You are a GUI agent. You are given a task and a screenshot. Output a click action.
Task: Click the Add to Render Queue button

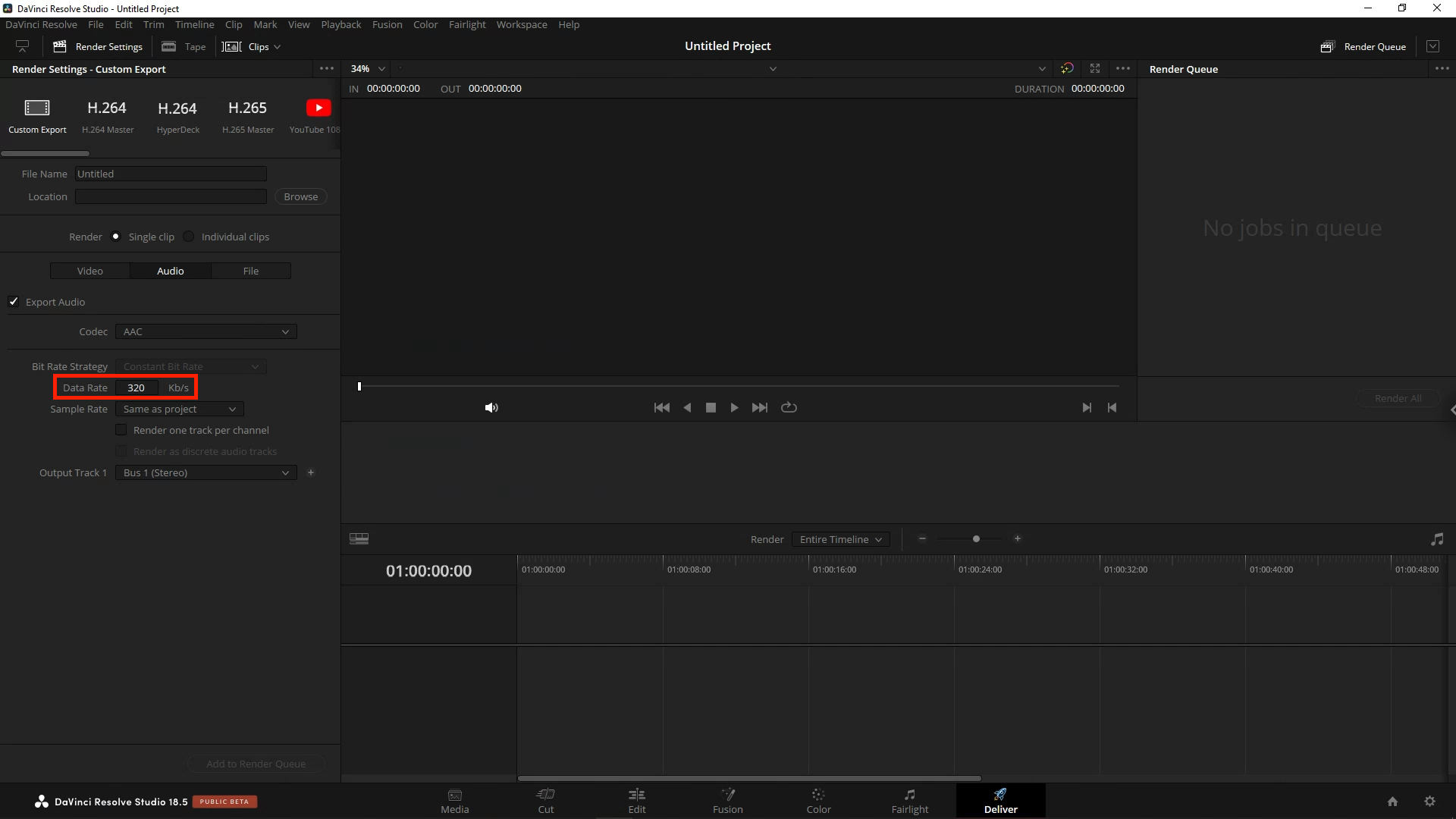(x=256, y=763)
